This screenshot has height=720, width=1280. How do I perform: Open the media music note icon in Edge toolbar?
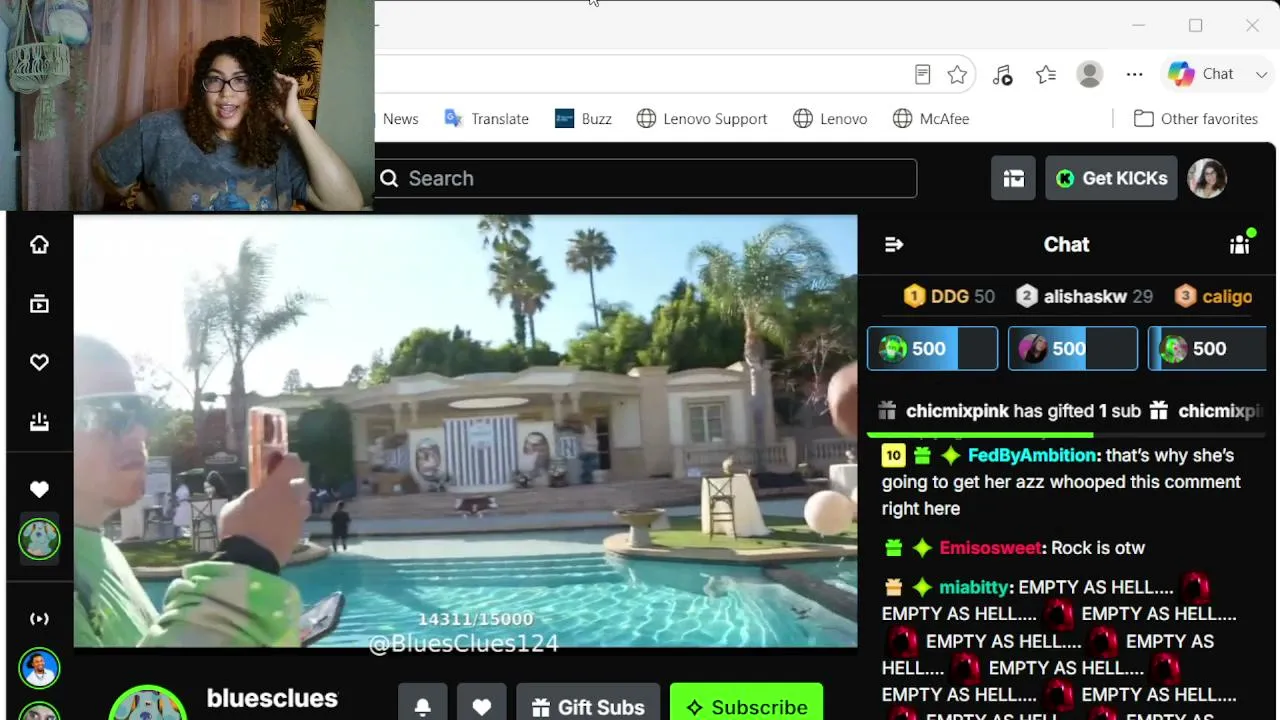pos(1002,74)
